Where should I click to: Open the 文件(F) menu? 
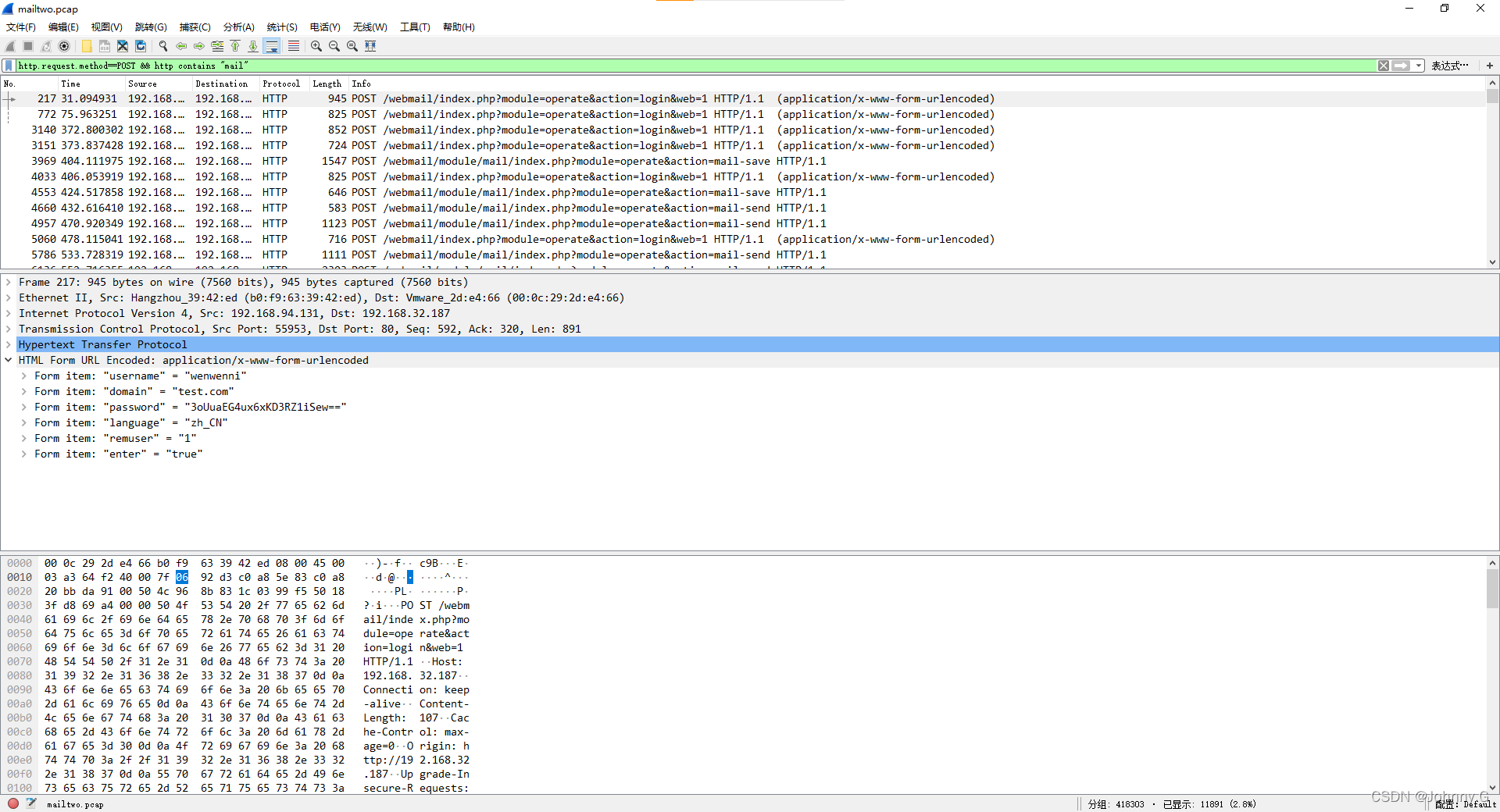21,27
